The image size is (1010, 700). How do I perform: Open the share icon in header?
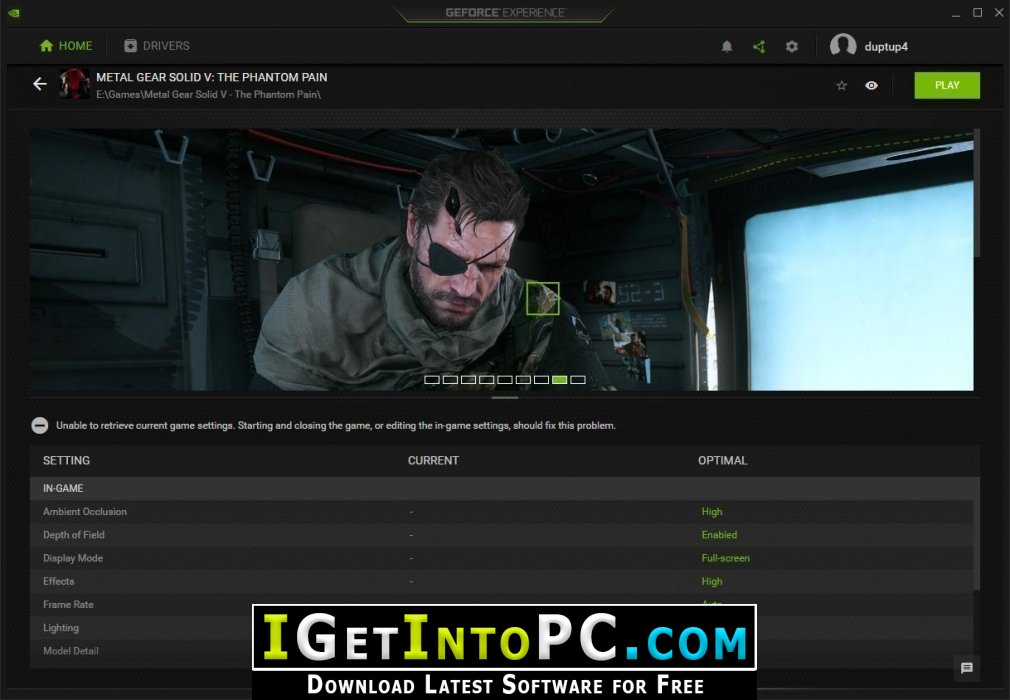pyautogui.click(x=759, y=47)
